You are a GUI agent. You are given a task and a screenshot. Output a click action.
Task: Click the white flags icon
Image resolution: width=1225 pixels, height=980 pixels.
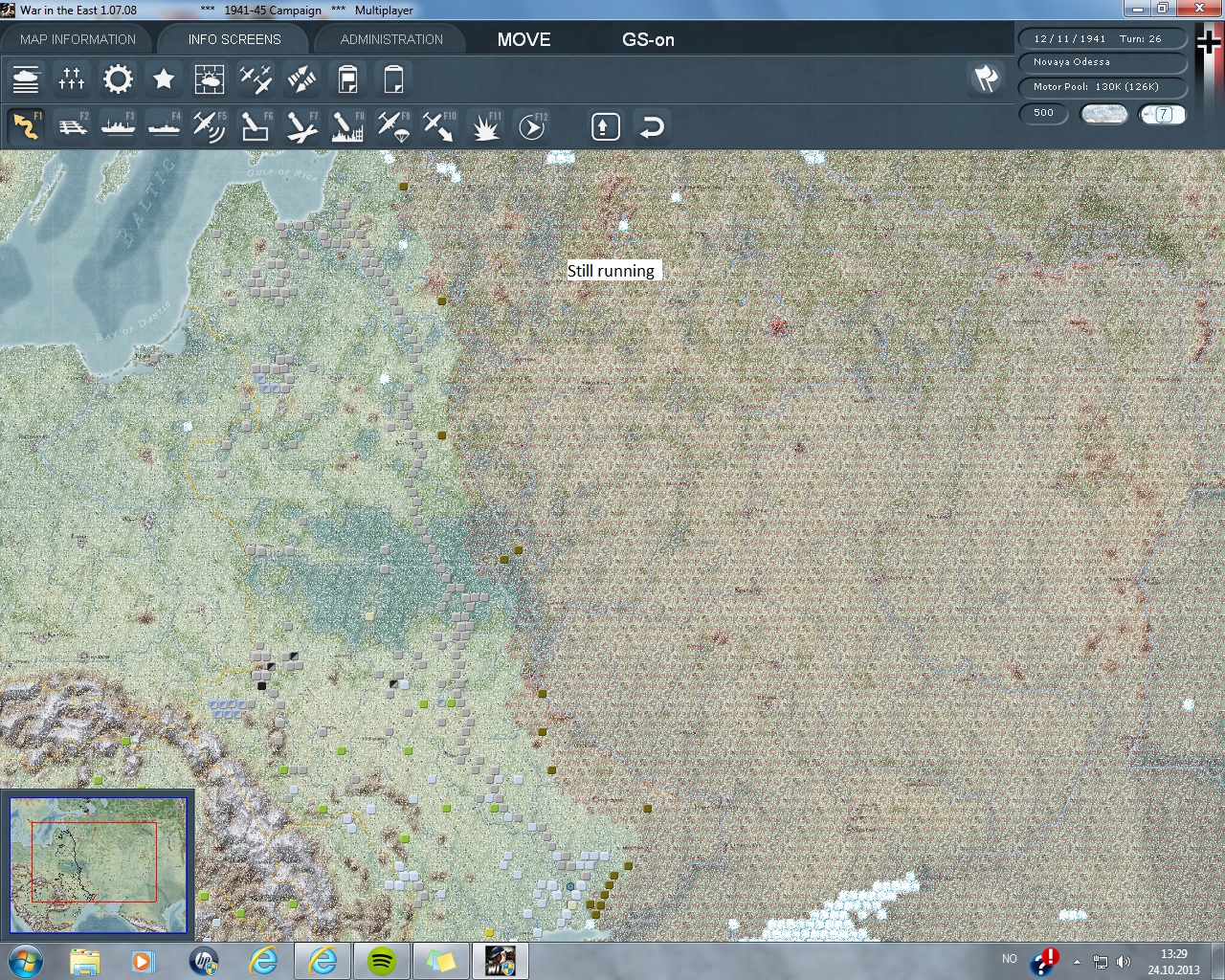(986, 78)
